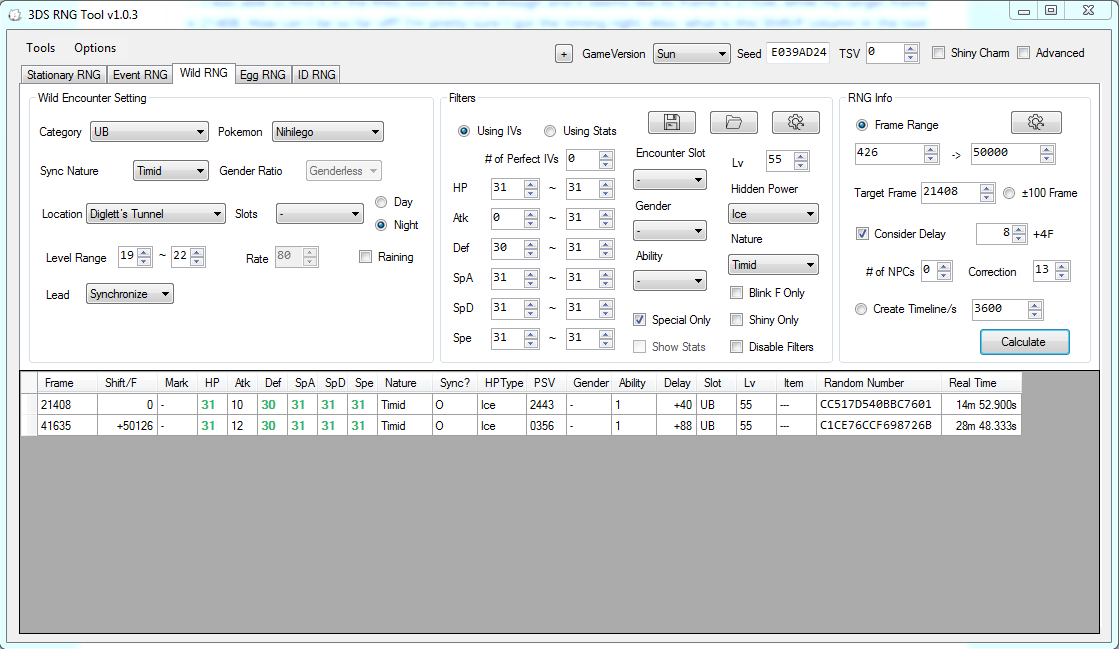Check the Disable Filters checkbox
This screenshot has width=1119, height=649.
coord(736,347)
